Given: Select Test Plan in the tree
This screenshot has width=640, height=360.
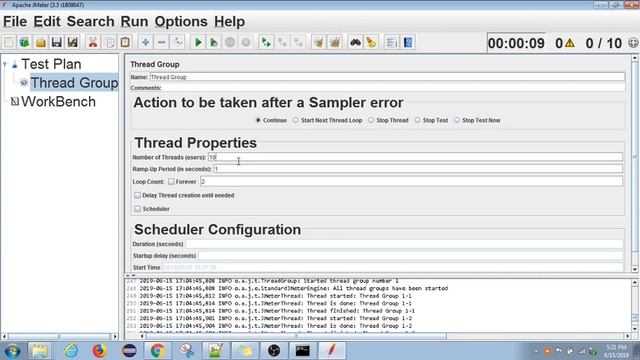Looking at the screenshot, I should pyautogui.click(x=51, y=64).
